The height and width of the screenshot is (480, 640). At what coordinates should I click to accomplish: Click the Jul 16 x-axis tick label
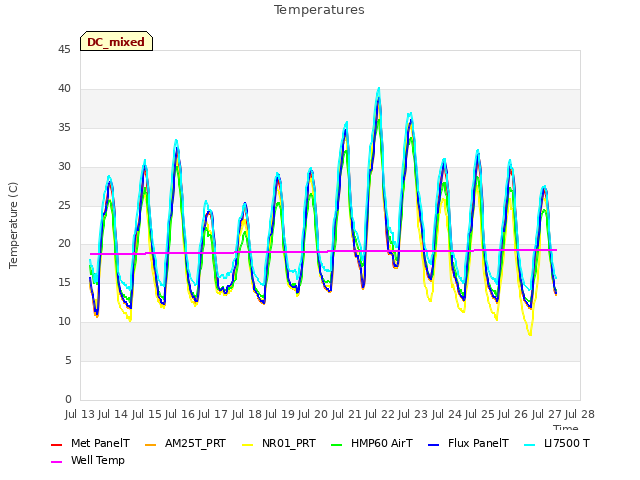pos(180,414)
